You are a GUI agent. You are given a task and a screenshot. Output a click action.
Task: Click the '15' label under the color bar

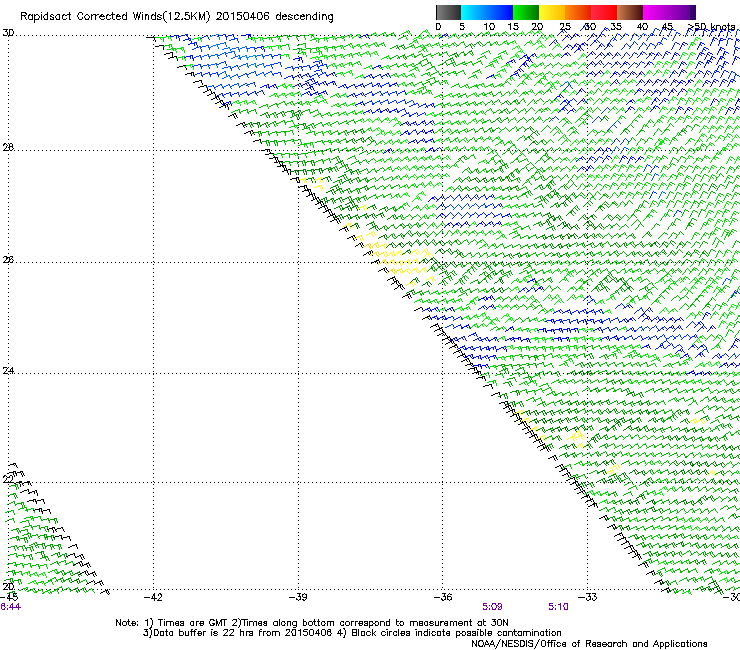513,27
